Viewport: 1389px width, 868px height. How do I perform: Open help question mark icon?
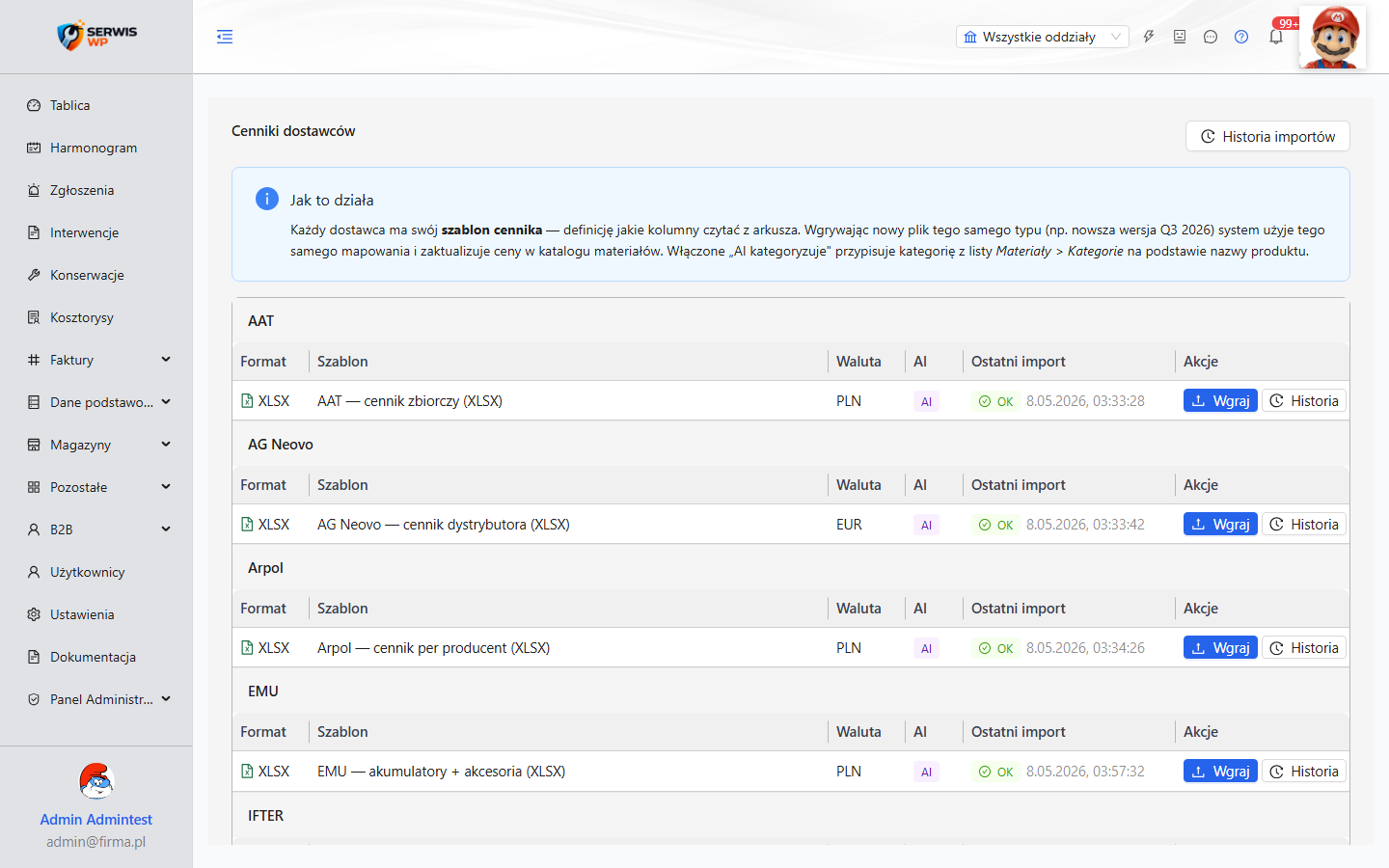pyautogui.click(x=1241, y=37)
